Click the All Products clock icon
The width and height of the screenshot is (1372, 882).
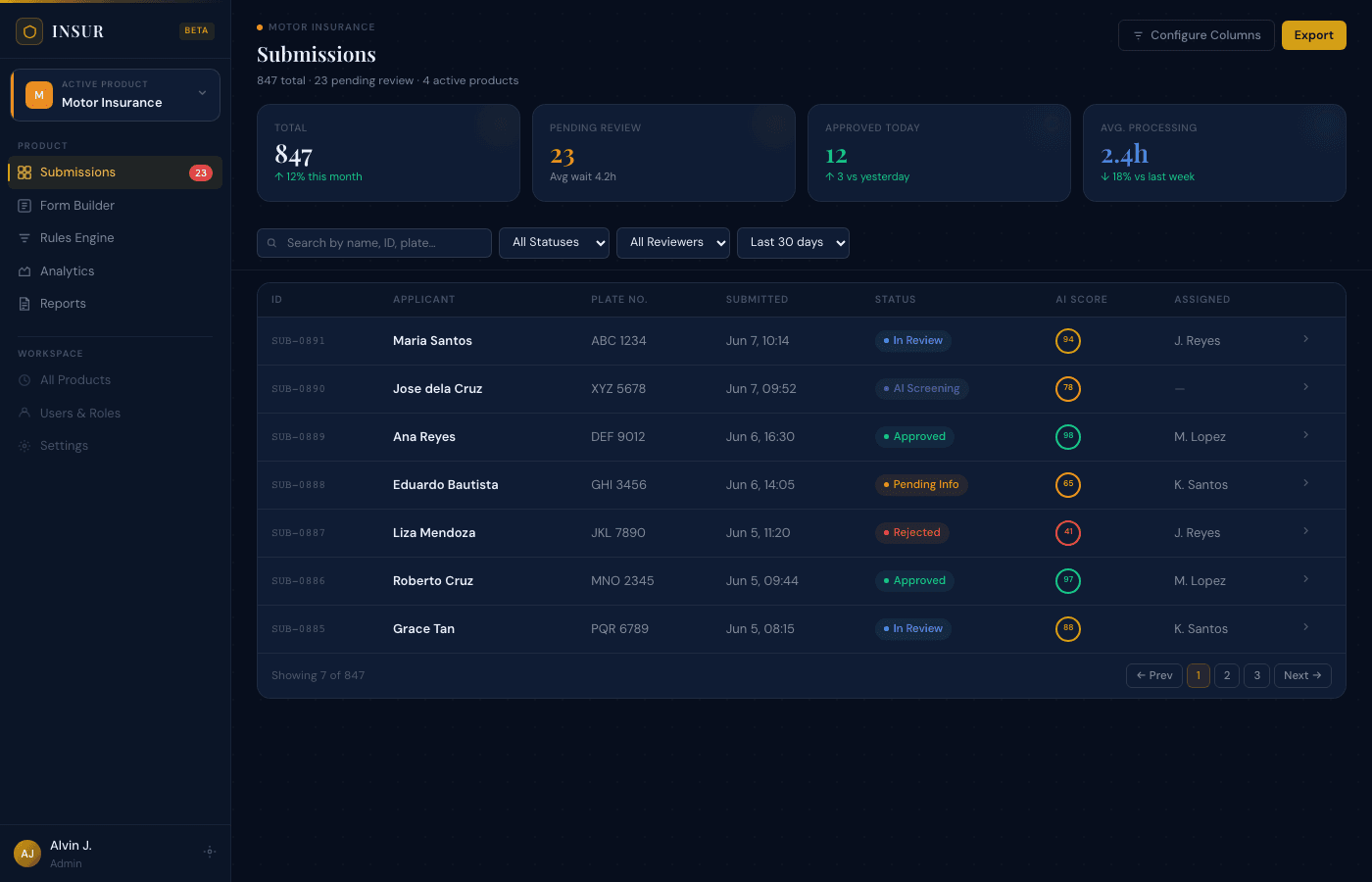tap(24, 380)
